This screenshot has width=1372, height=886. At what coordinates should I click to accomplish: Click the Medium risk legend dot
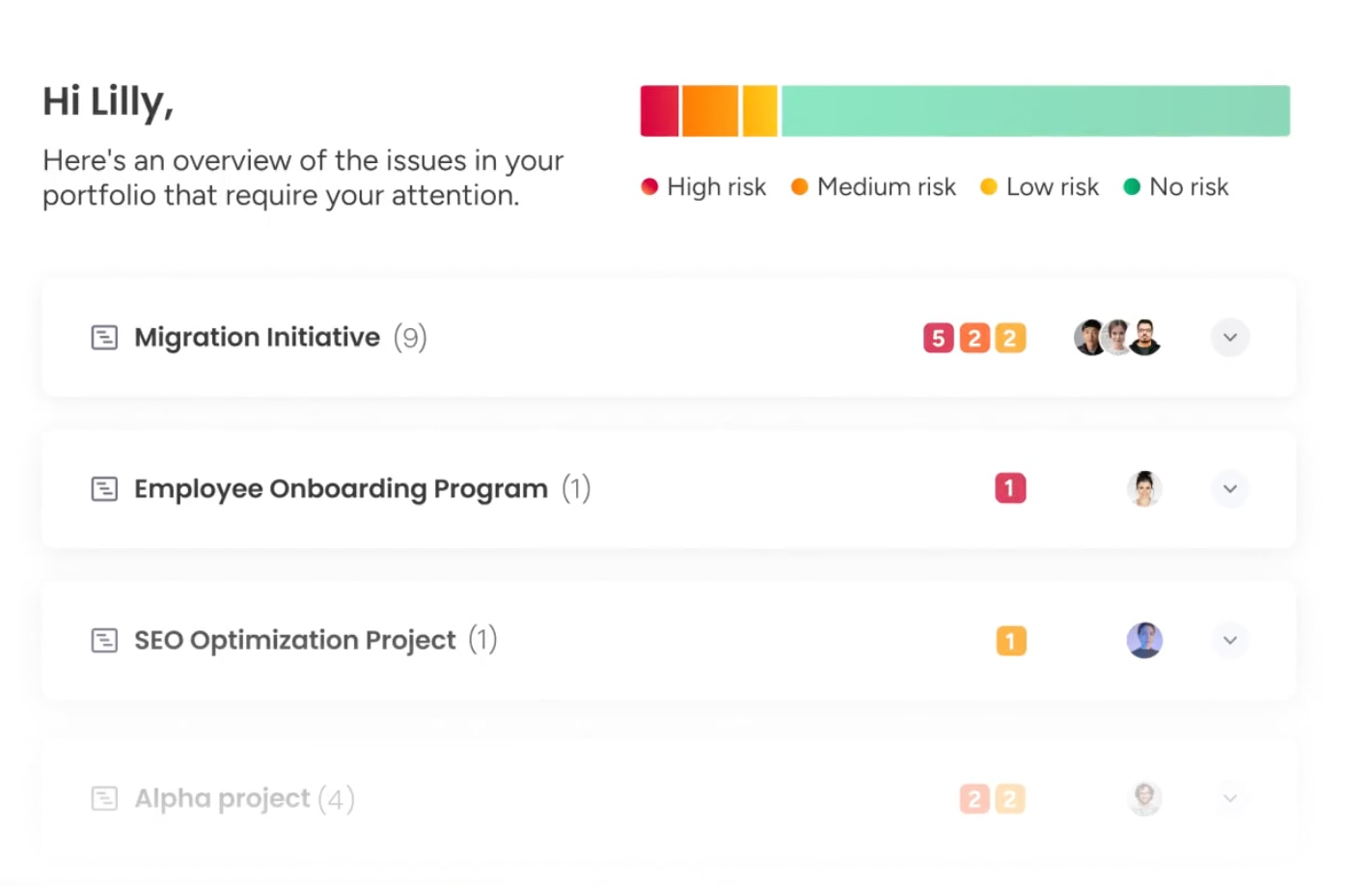pyautogui.click(x=800, y=186)
